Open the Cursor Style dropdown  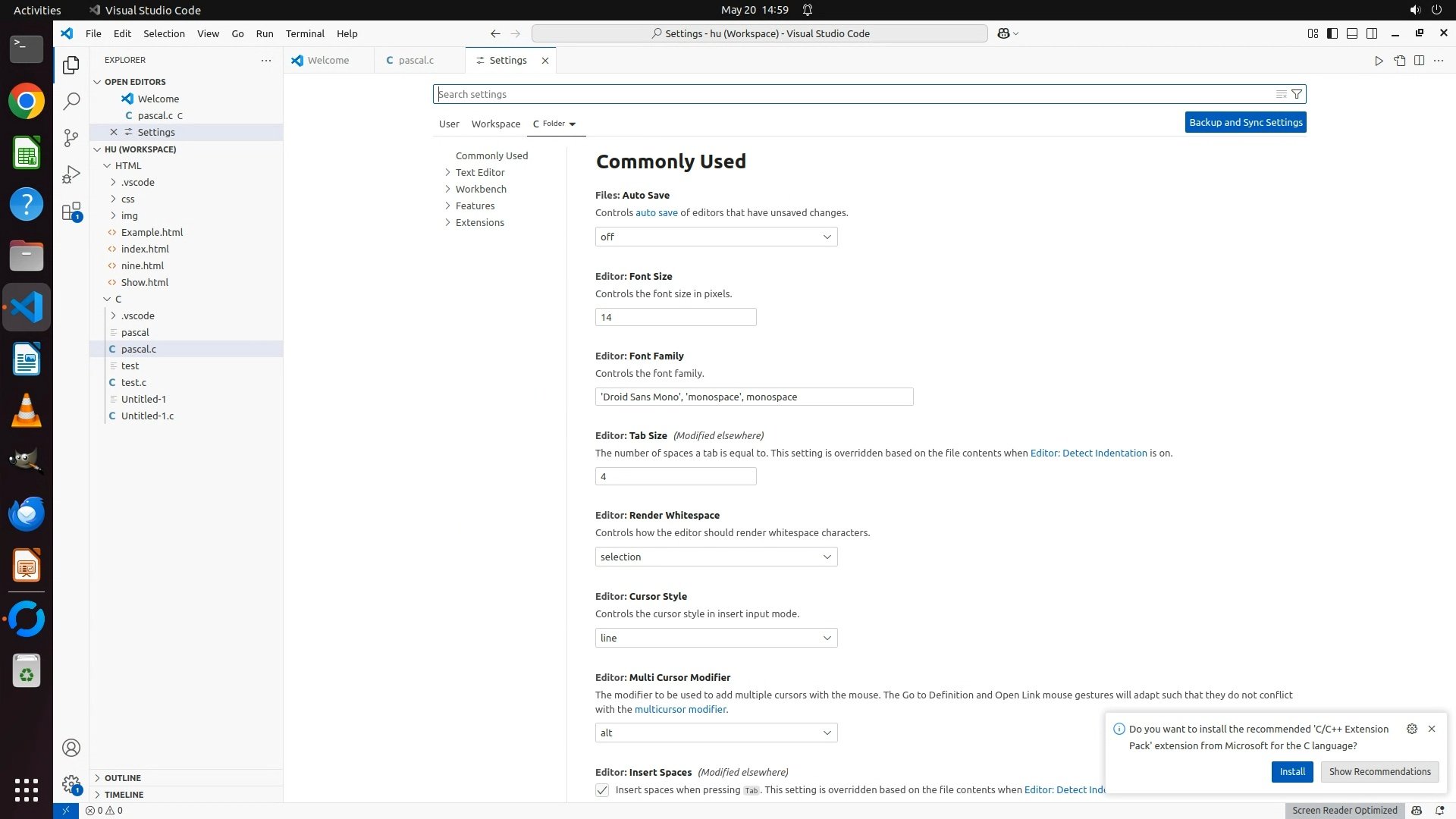click(716, 639)
